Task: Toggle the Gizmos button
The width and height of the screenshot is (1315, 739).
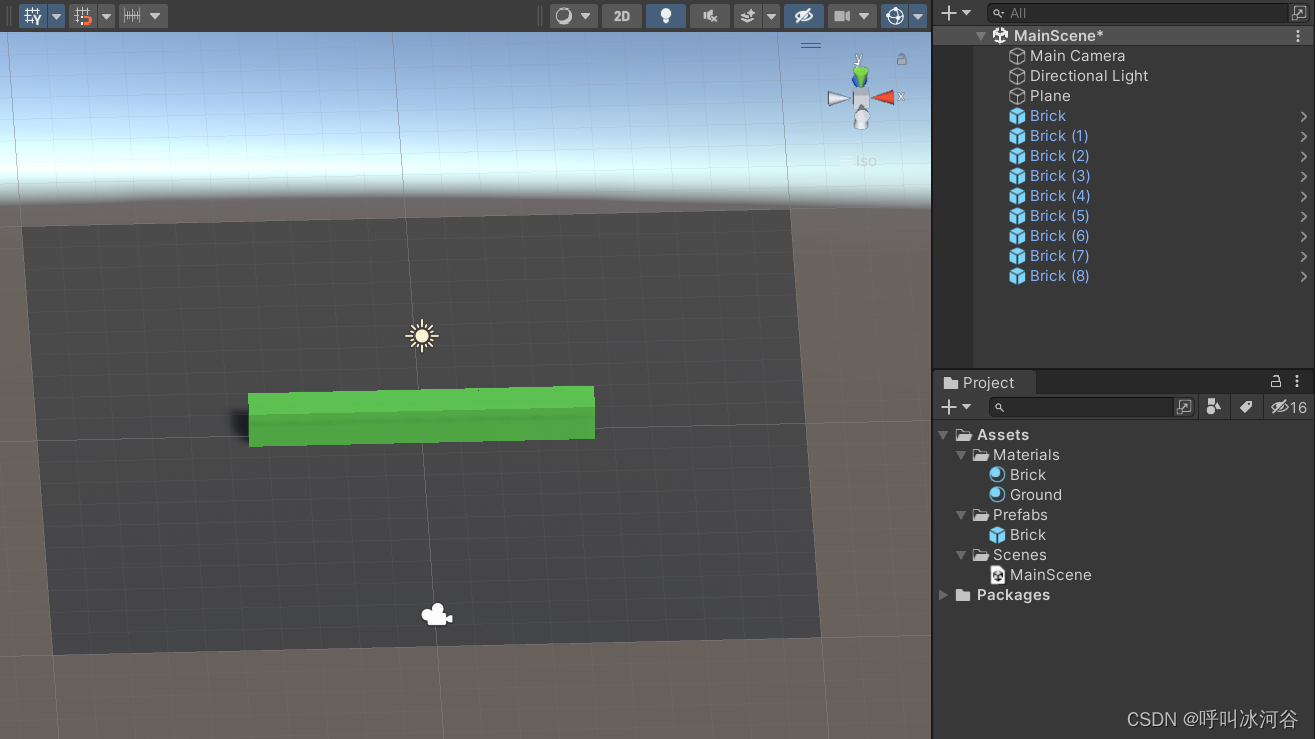Action: point(895,16)
